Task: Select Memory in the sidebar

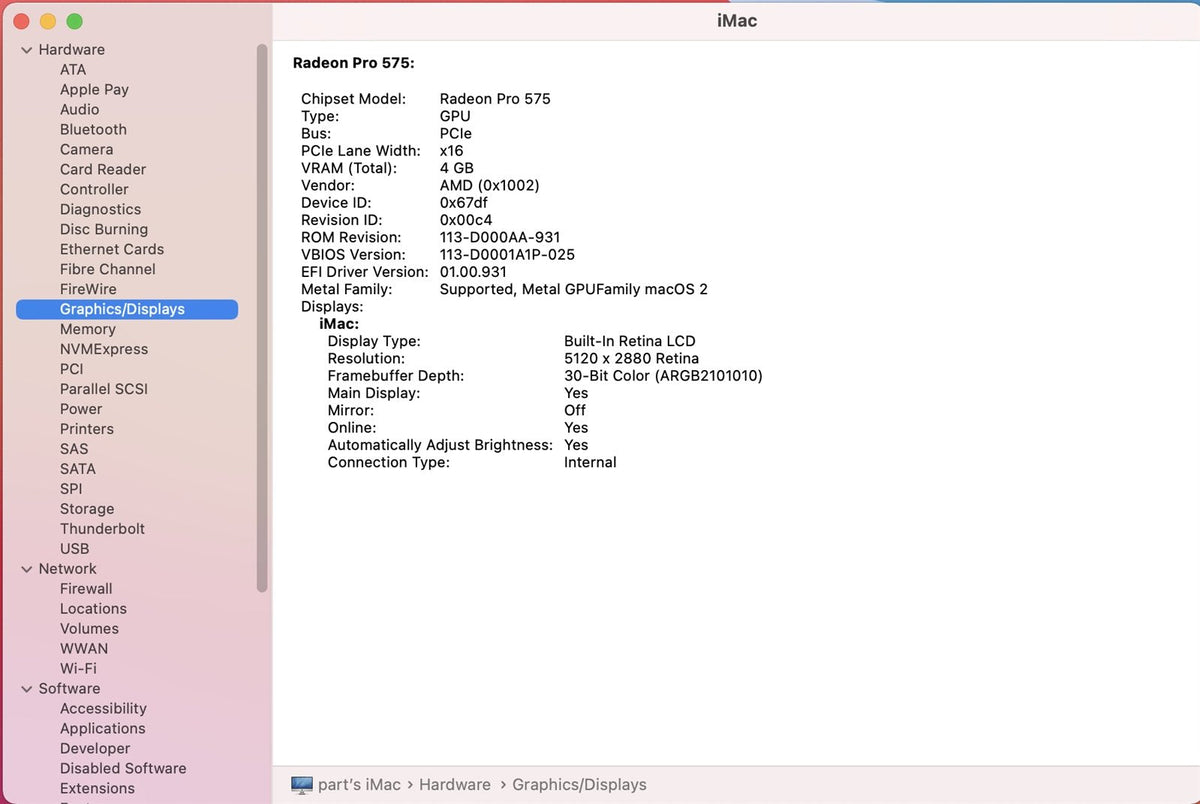Action: click(87, 328)
